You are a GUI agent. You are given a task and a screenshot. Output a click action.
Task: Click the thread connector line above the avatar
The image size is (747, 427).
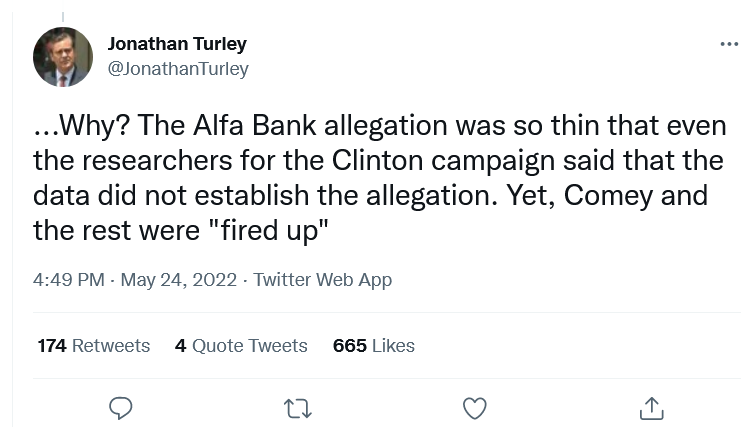(x=63, y=17)
